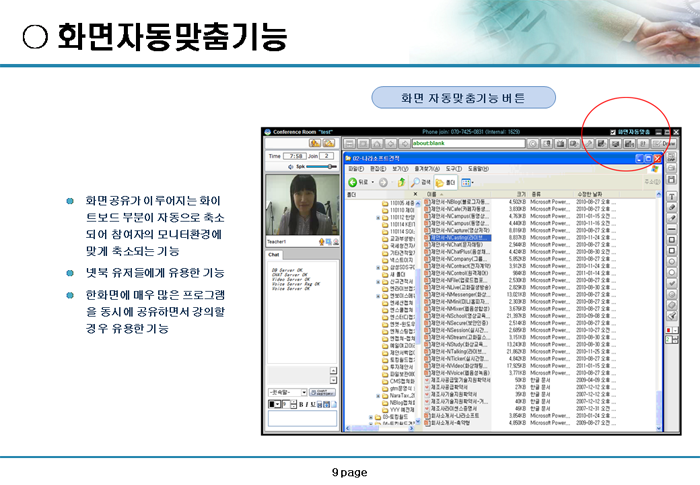The image size is (700, 485).
Task: Click the printer icon in whiteboard toolbar
Action: click(x=671, y=168)
